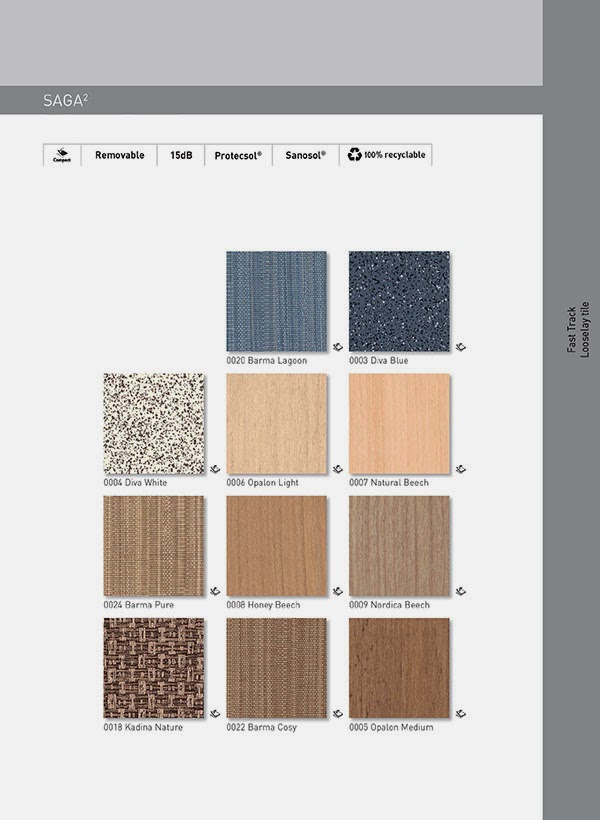Viewport: 600px width, 820px height.
Task: Select the Nordica Beech wood swatch
Action: (400, 546)
